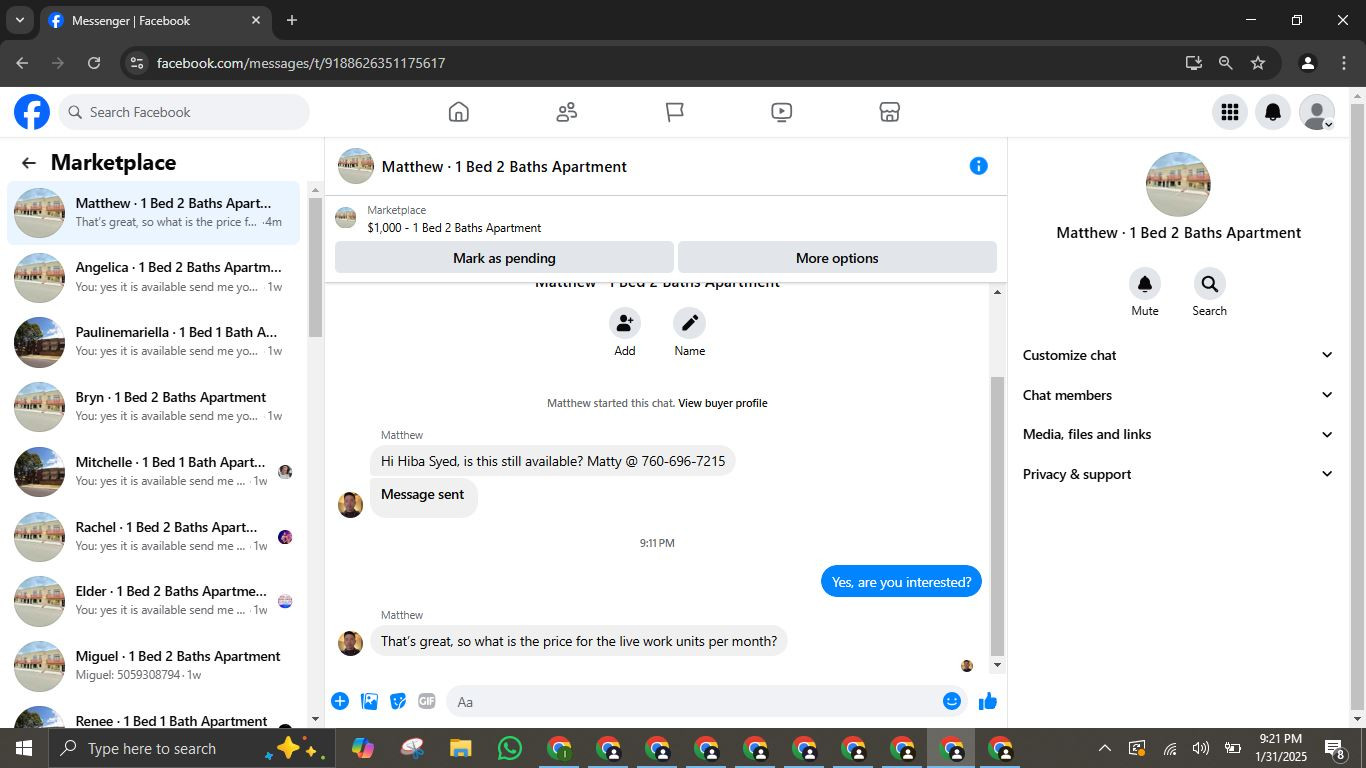Open Angelica's chat conversation
Viewport: 1366px width, 768px height.
tap(154, 277)
